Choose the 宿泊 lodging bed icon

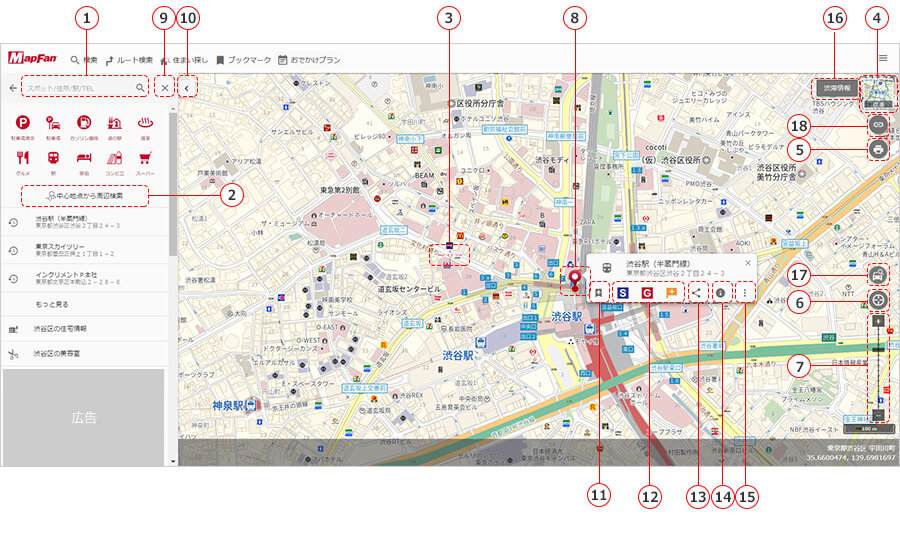(84, 157)
